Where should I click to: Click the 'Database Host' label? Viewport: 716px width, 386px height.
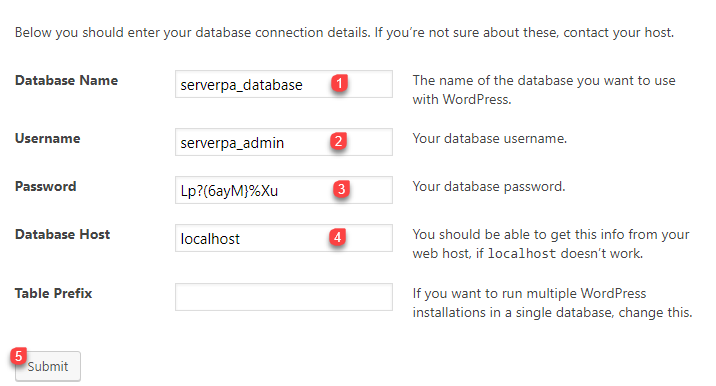tap(63, 234)
